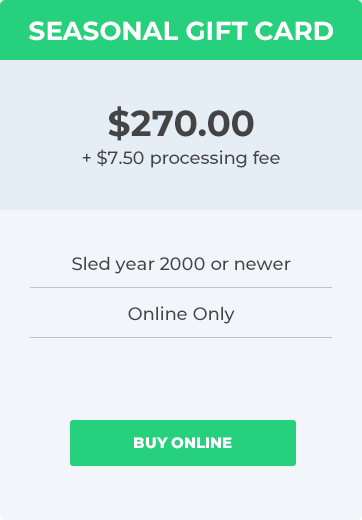Click the word CARD in the header
The height and width of the screenshot is (520, 362).
(x=294, y=31)
